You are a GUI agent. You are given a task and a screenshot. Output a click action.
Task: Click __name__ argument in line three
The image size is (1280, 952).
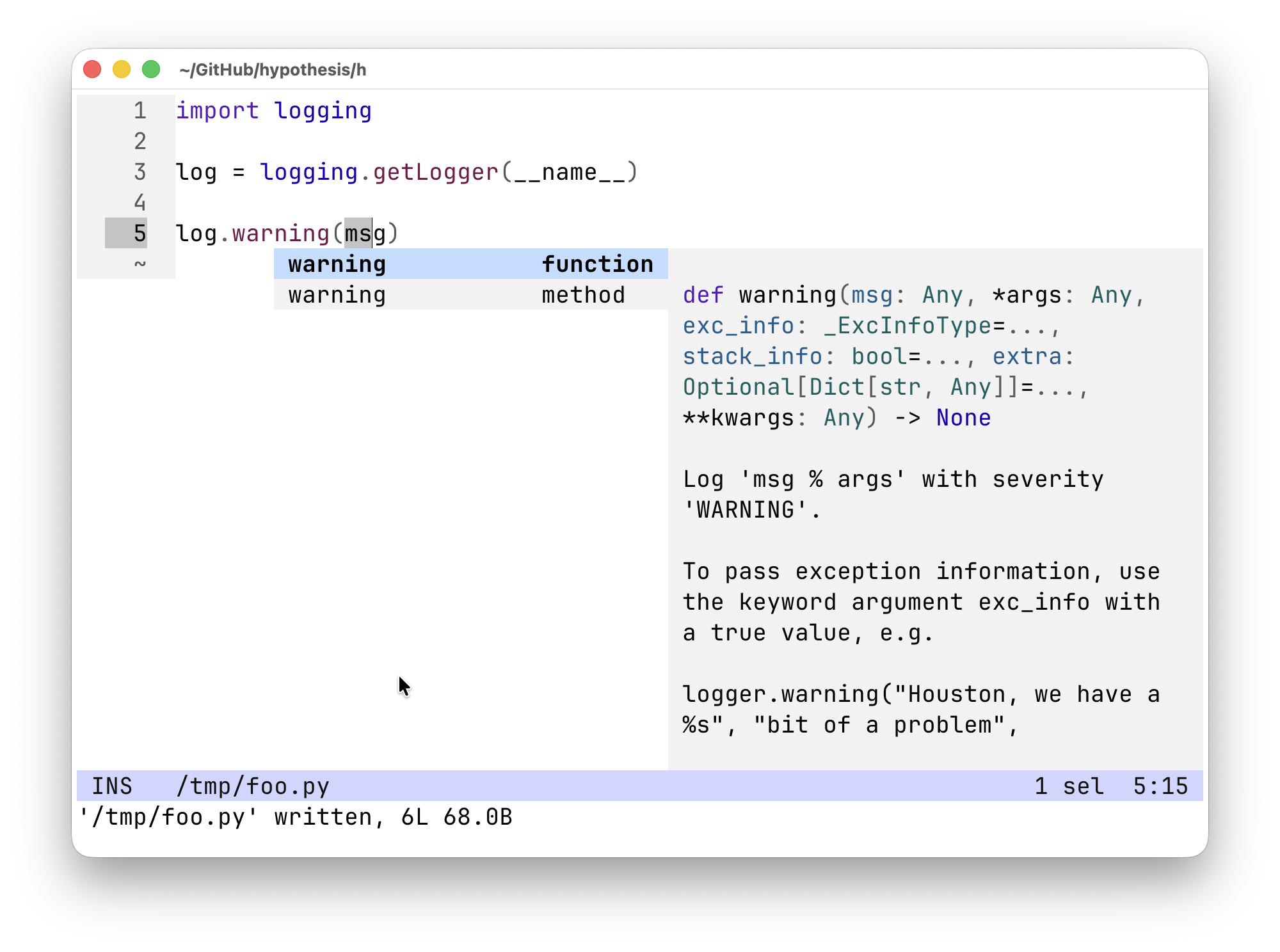[569, 172]
